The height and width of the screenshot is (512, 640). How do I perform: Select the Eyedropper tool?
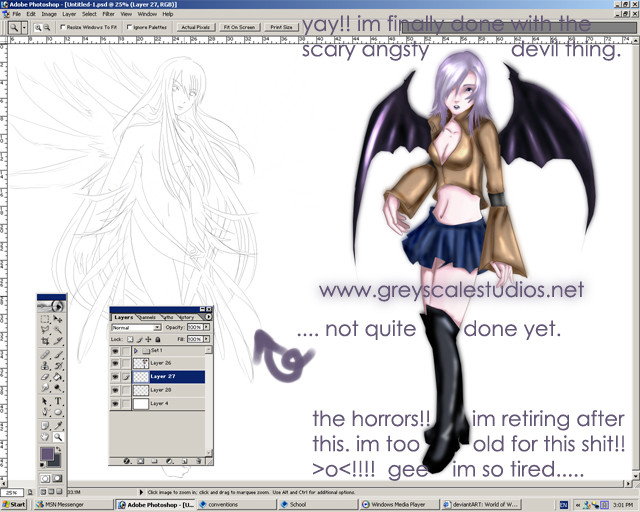[x=58, y=426]
